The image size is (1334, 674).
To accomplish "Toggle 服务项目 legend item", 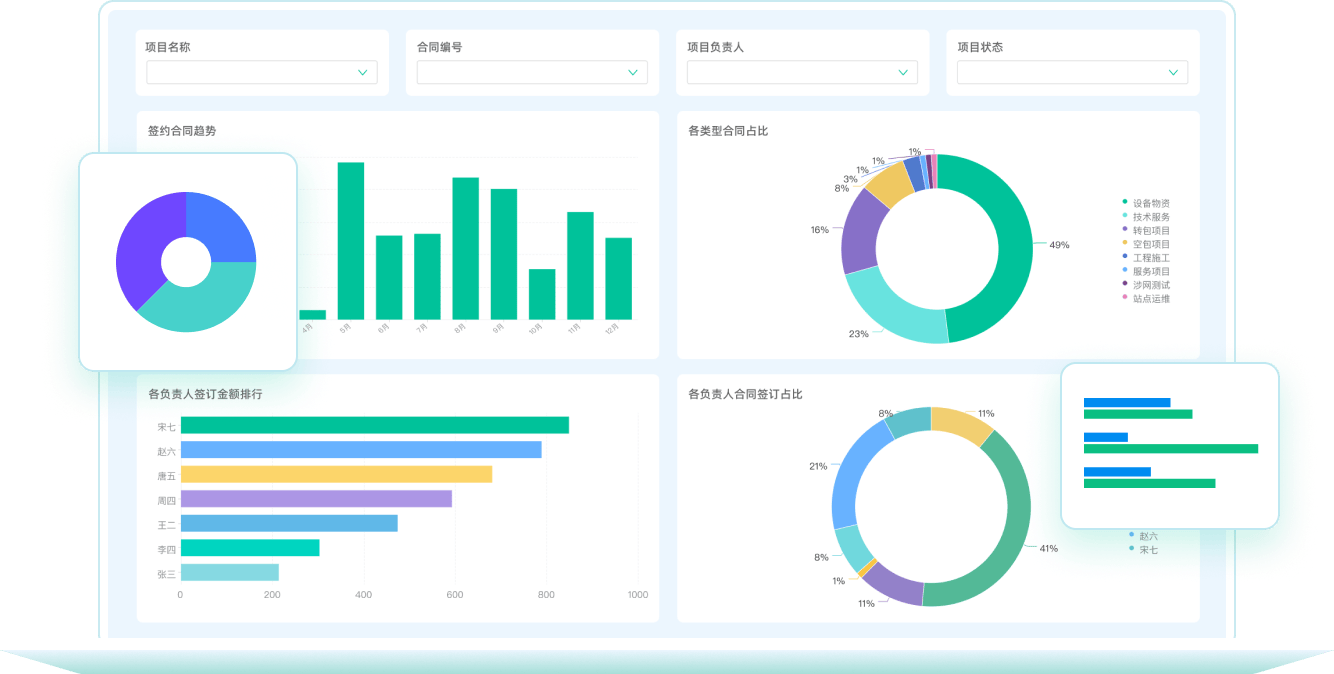I will point(1146,272).
